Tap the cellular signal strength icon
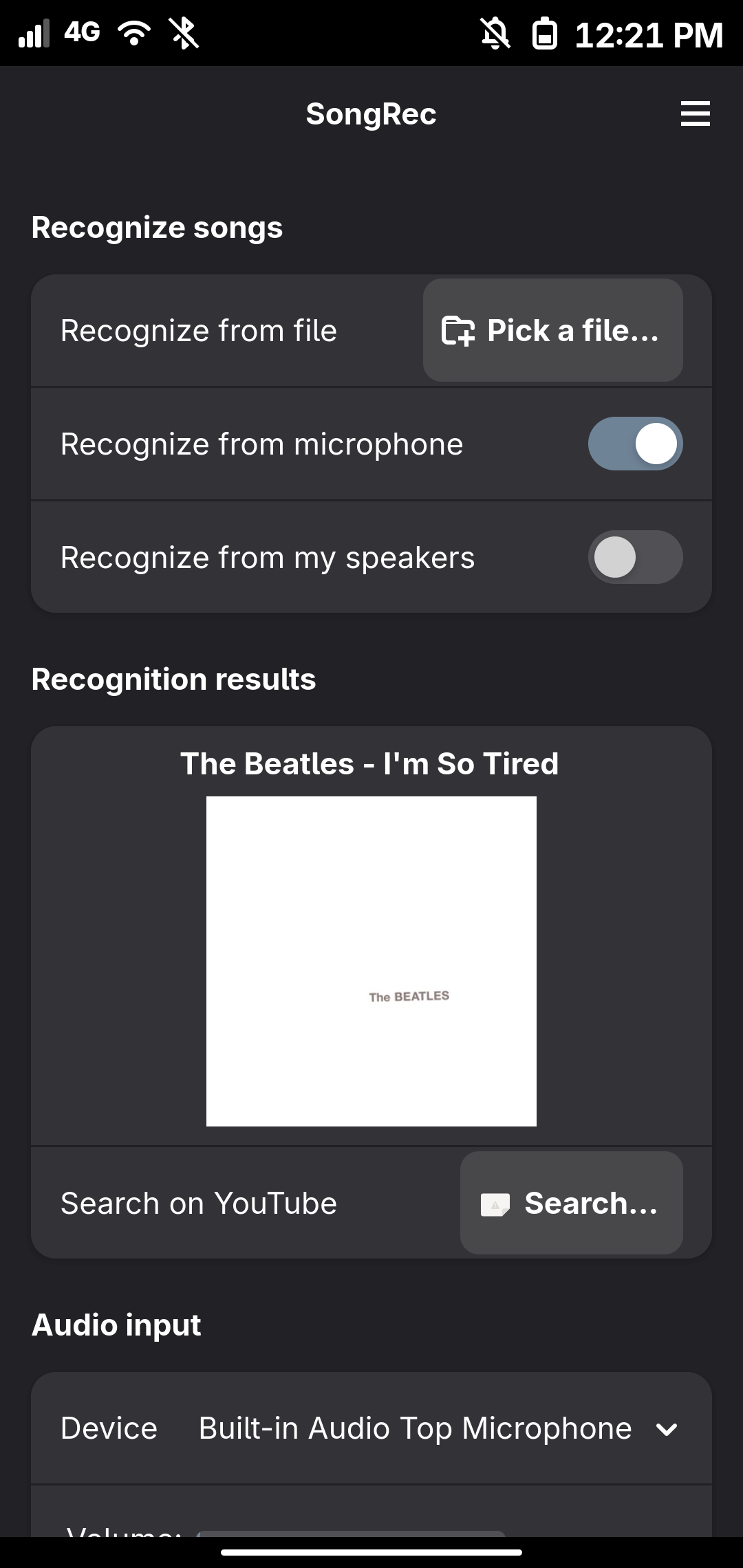The height and width of the screenshot is (1568, 743). 34,34
